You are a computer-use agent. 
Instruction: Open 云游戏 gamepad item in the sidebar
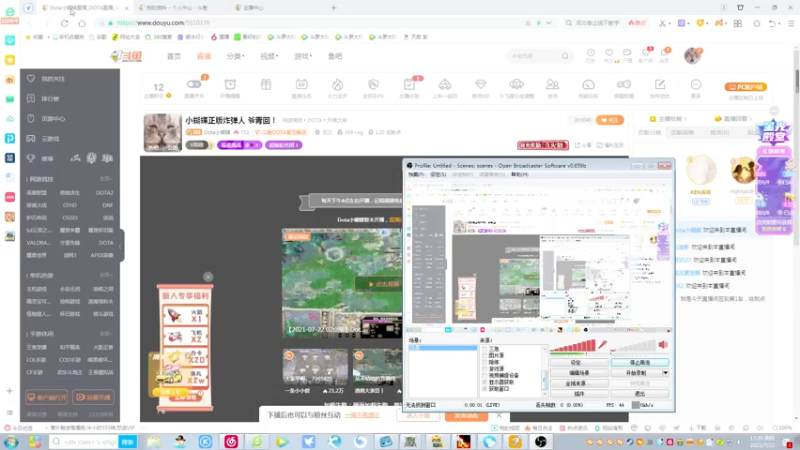43,139
